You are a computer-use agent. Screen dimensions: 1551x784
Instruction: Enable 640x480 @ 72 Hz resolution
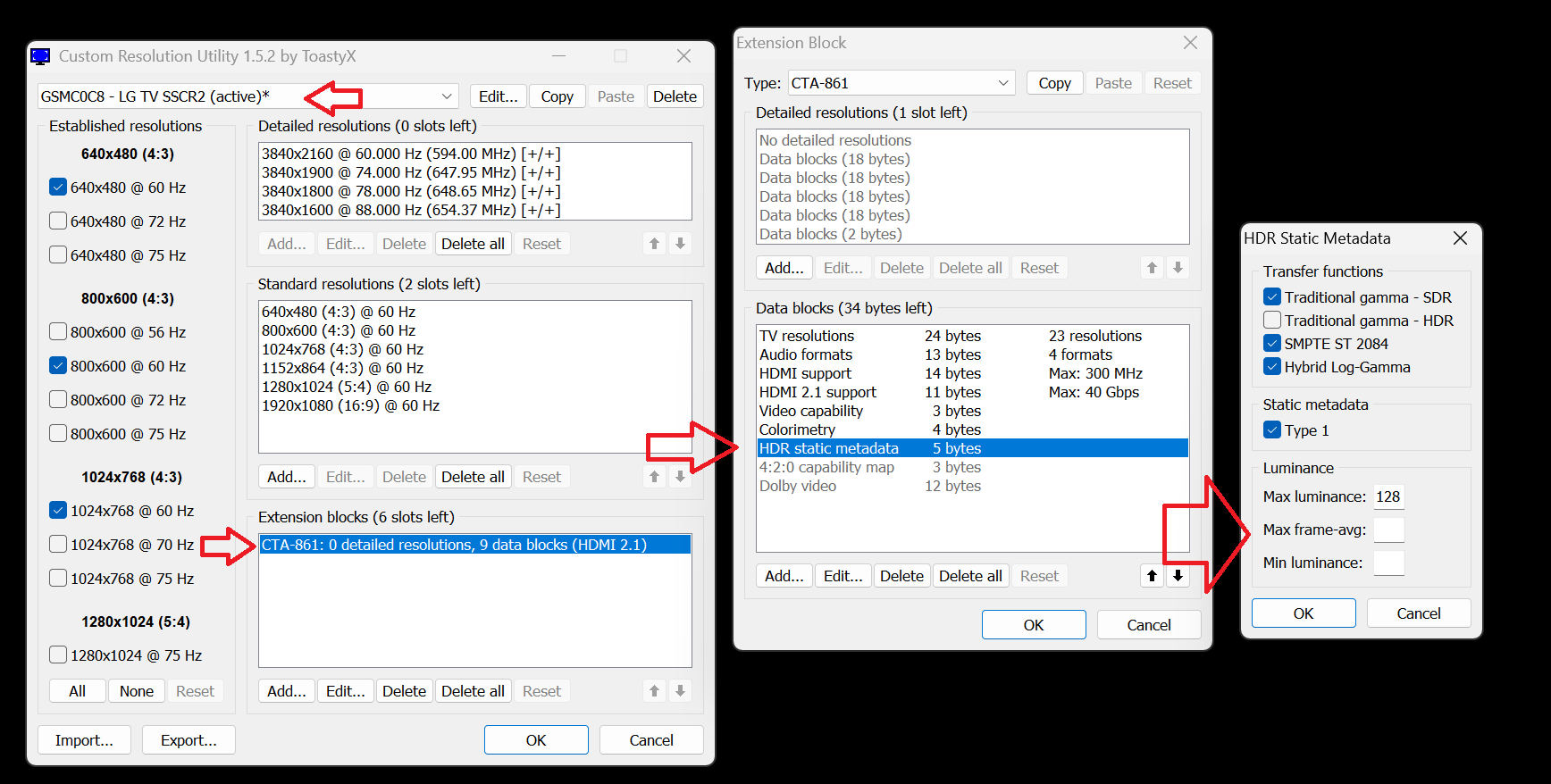coord(58,221)
